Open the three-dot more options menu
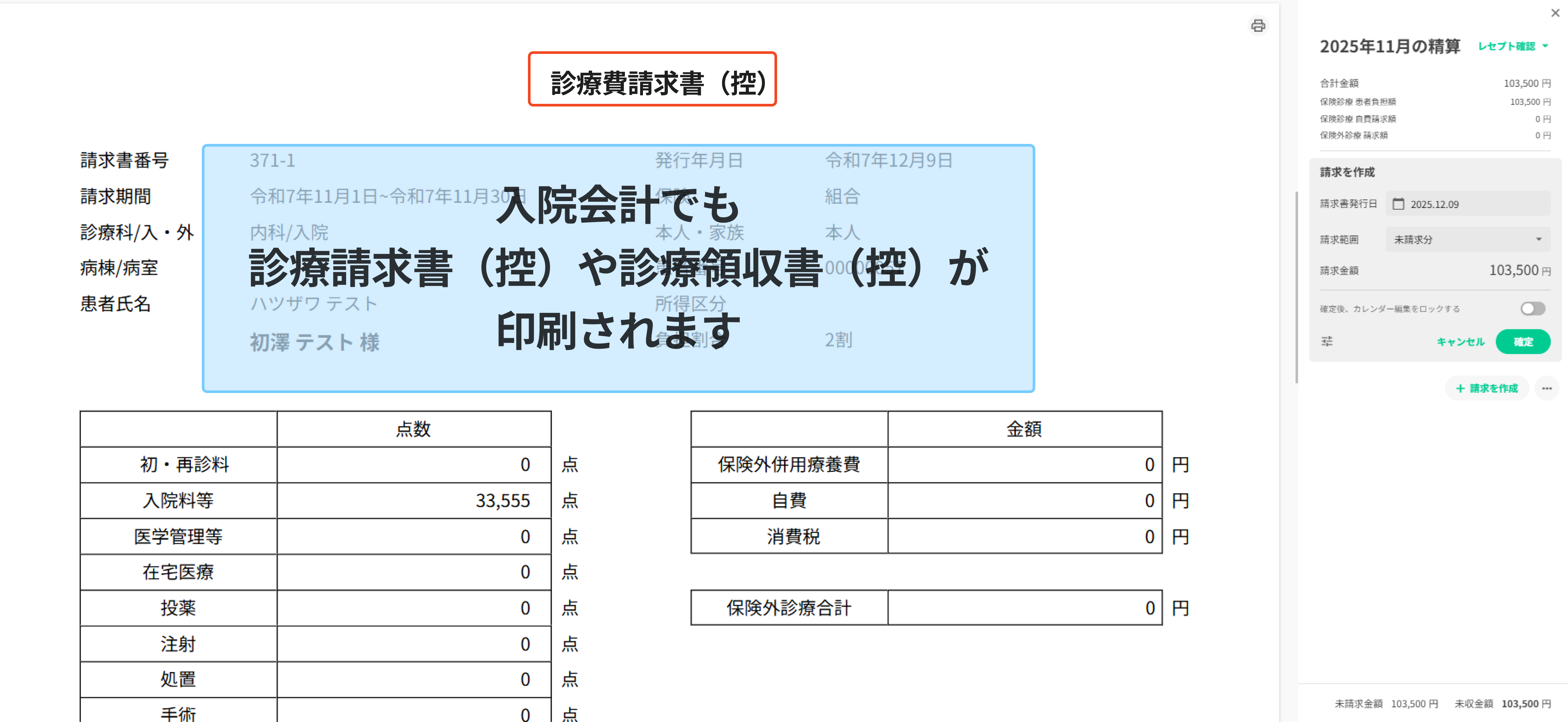 tap(1547, 388)
